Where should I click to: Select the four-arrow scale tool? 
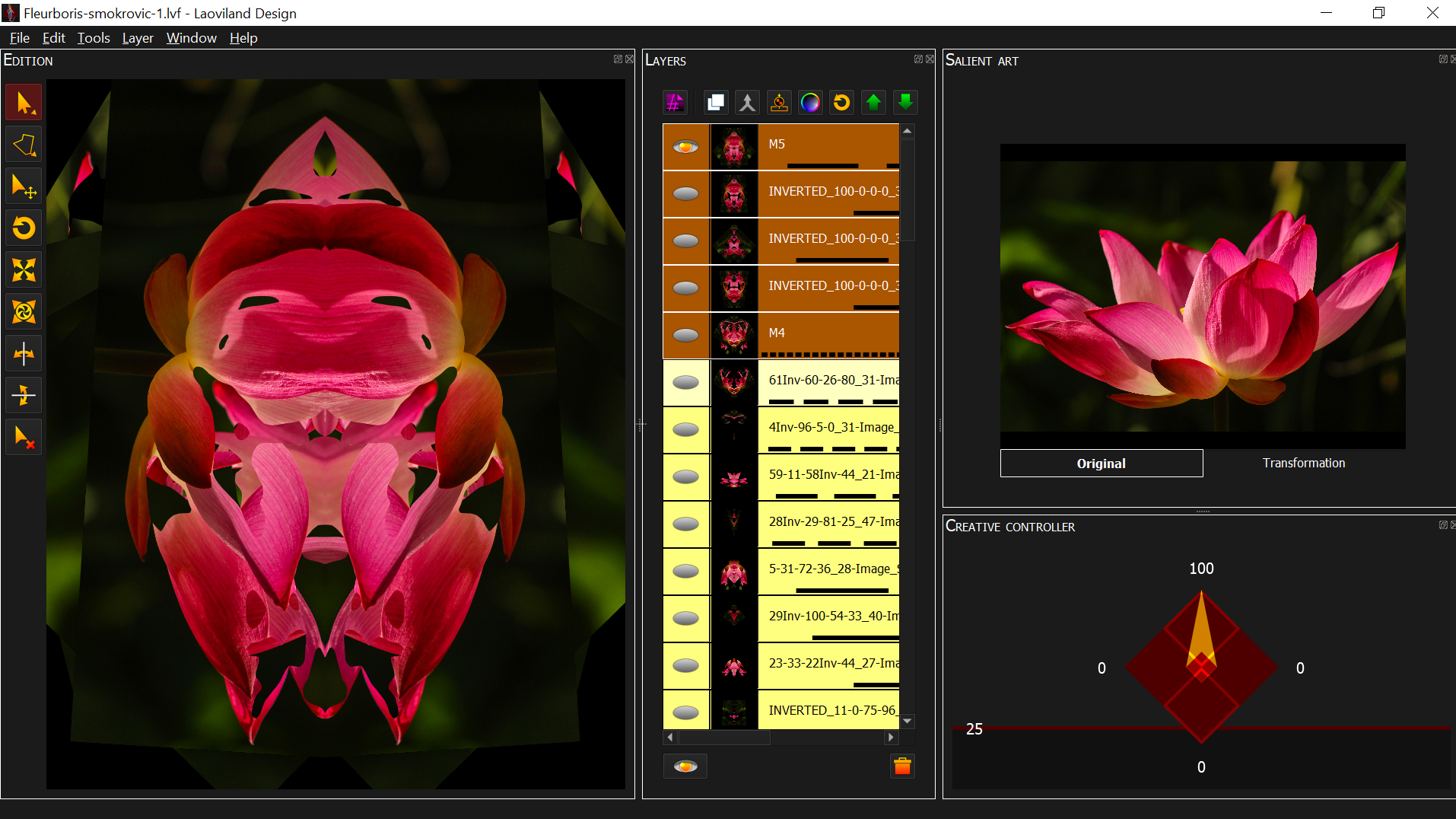(x=24, y=270)
